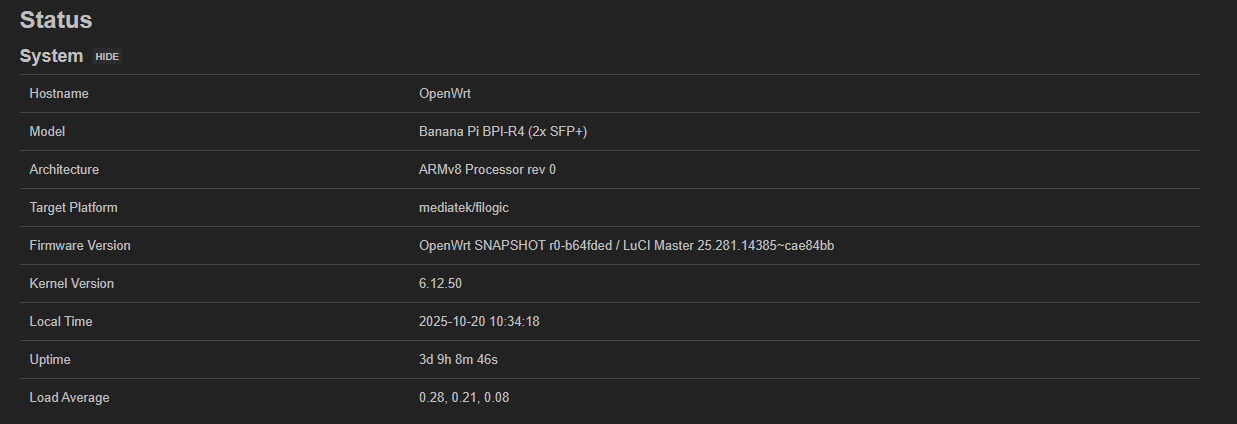Viewport: 1237px width, 424px height.
Task: Click the Status page heading
Action: click(56, 20)
